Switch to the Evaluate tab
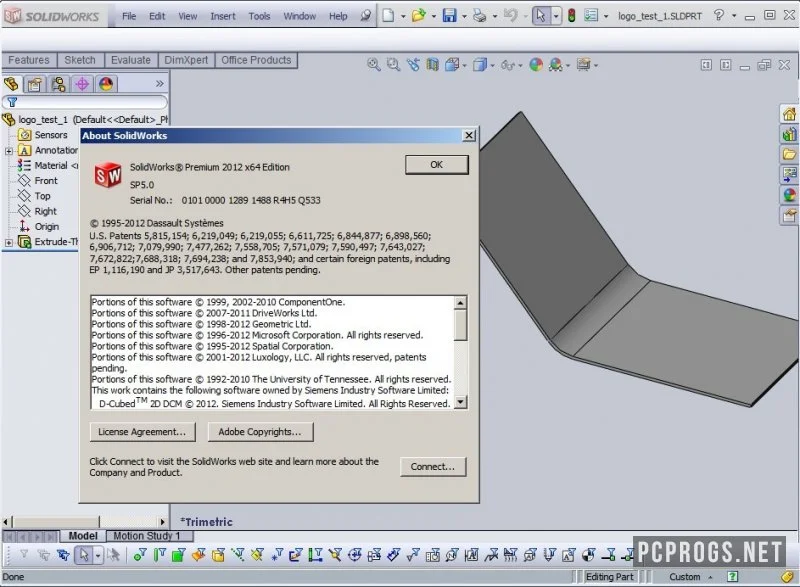The height and width of the screenshot is (587, 800). pyautogui.click(x=131, y=60)
